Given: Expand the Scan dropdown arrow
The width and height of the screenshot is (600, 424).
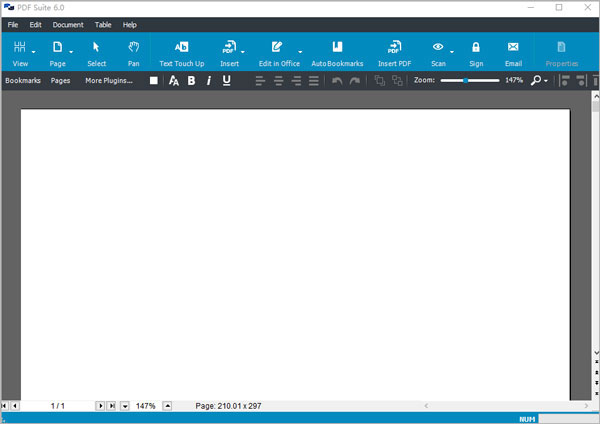Looking at the screenshot, I should 452,52.
